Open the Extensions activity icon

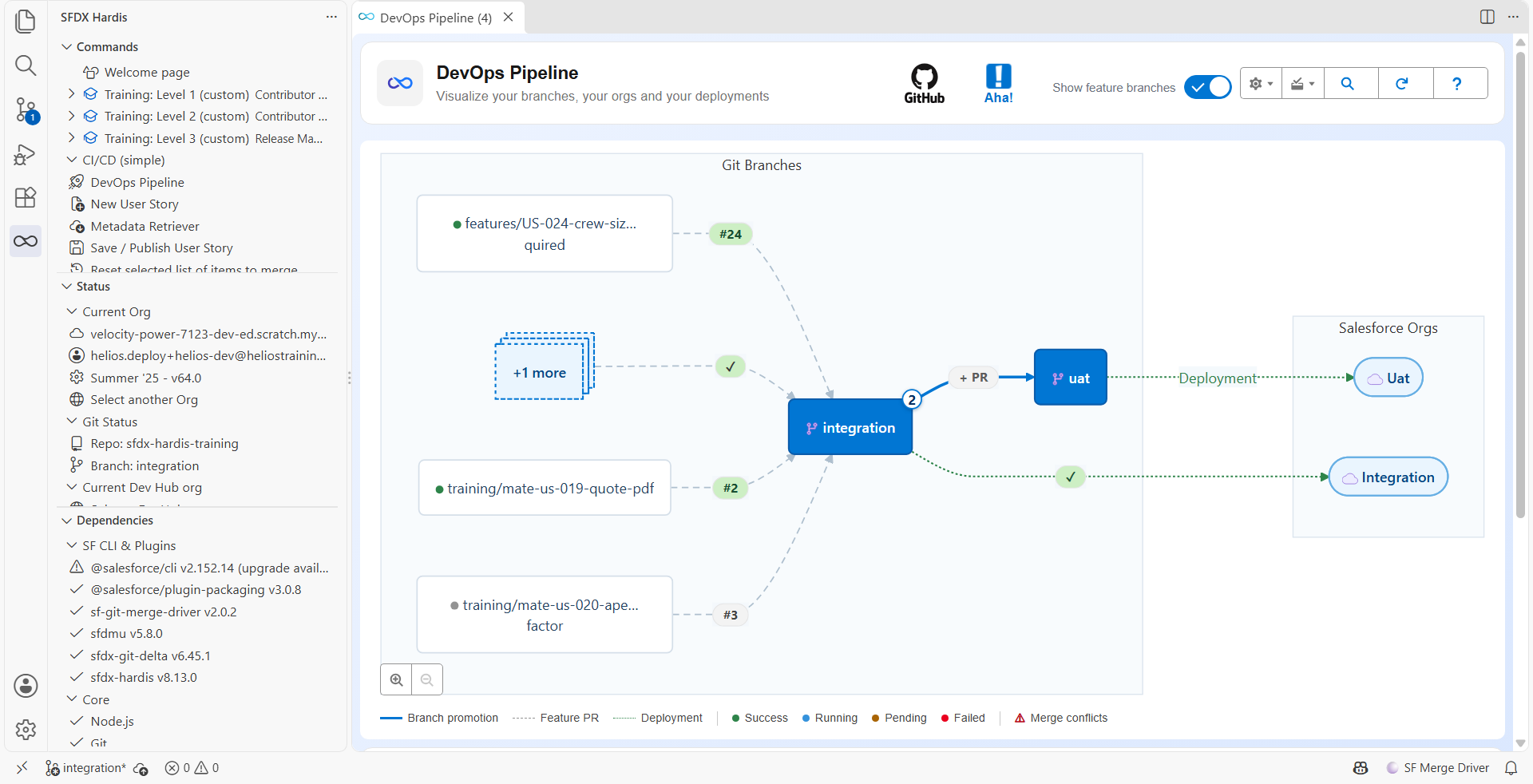[26, 197]
